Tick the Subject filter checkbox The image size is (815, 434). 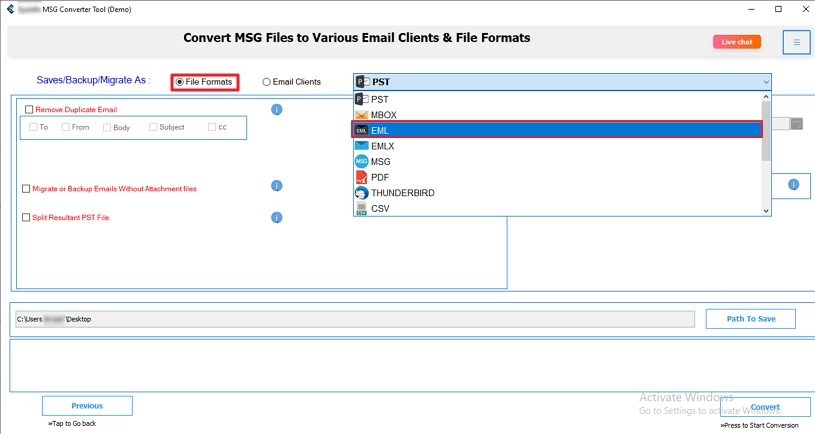(153, 127)
